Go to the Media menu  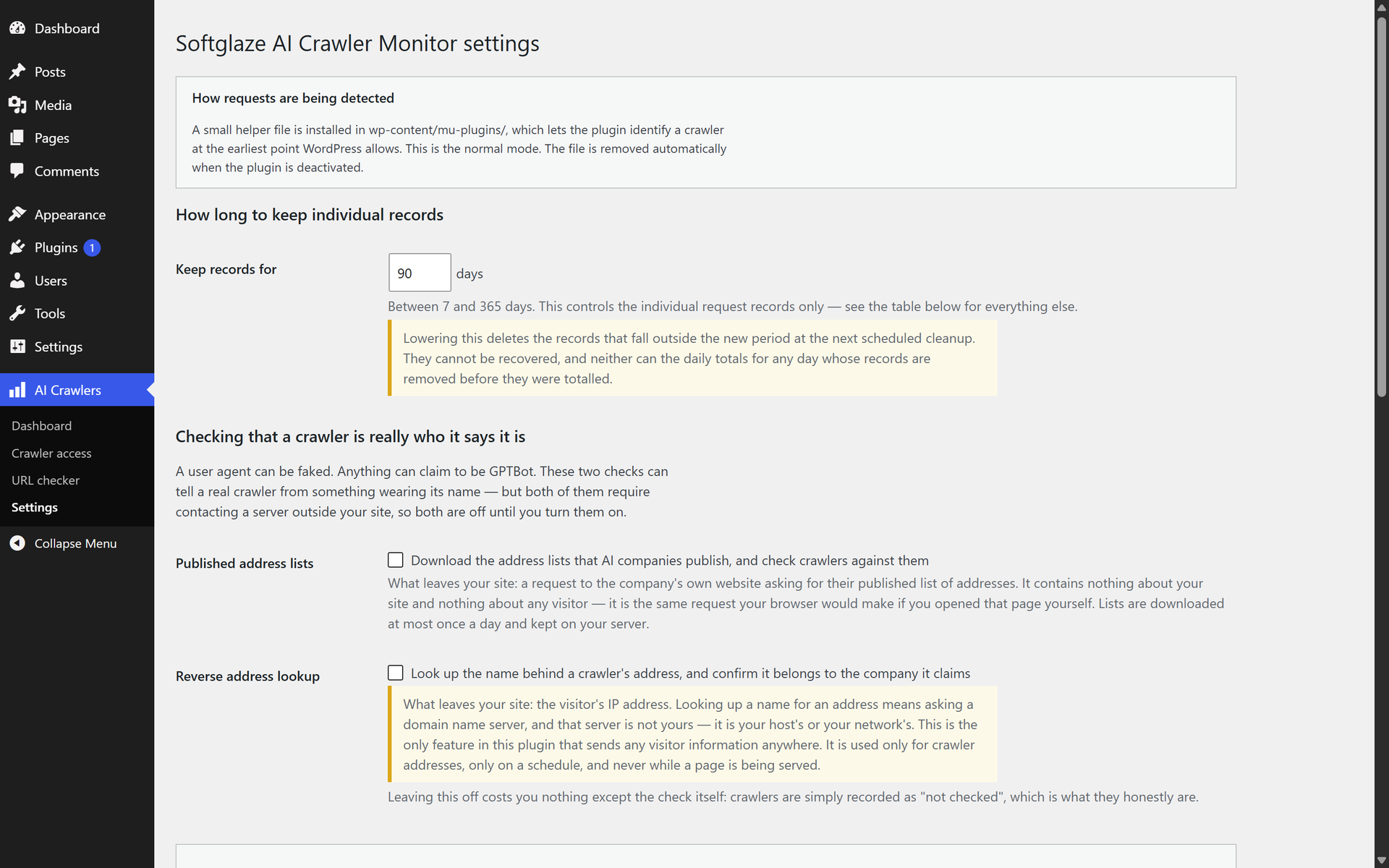point(77,105)
